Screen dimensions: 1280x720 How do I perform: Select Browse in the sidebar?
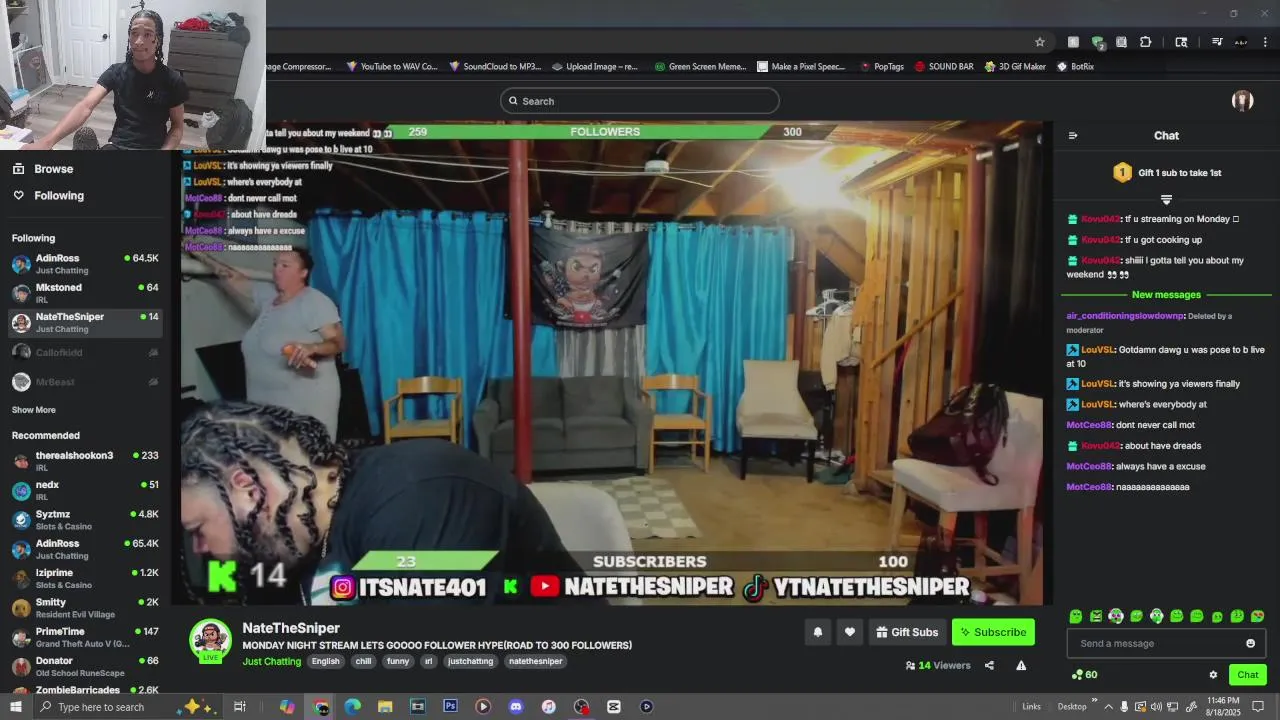[53, 169]
